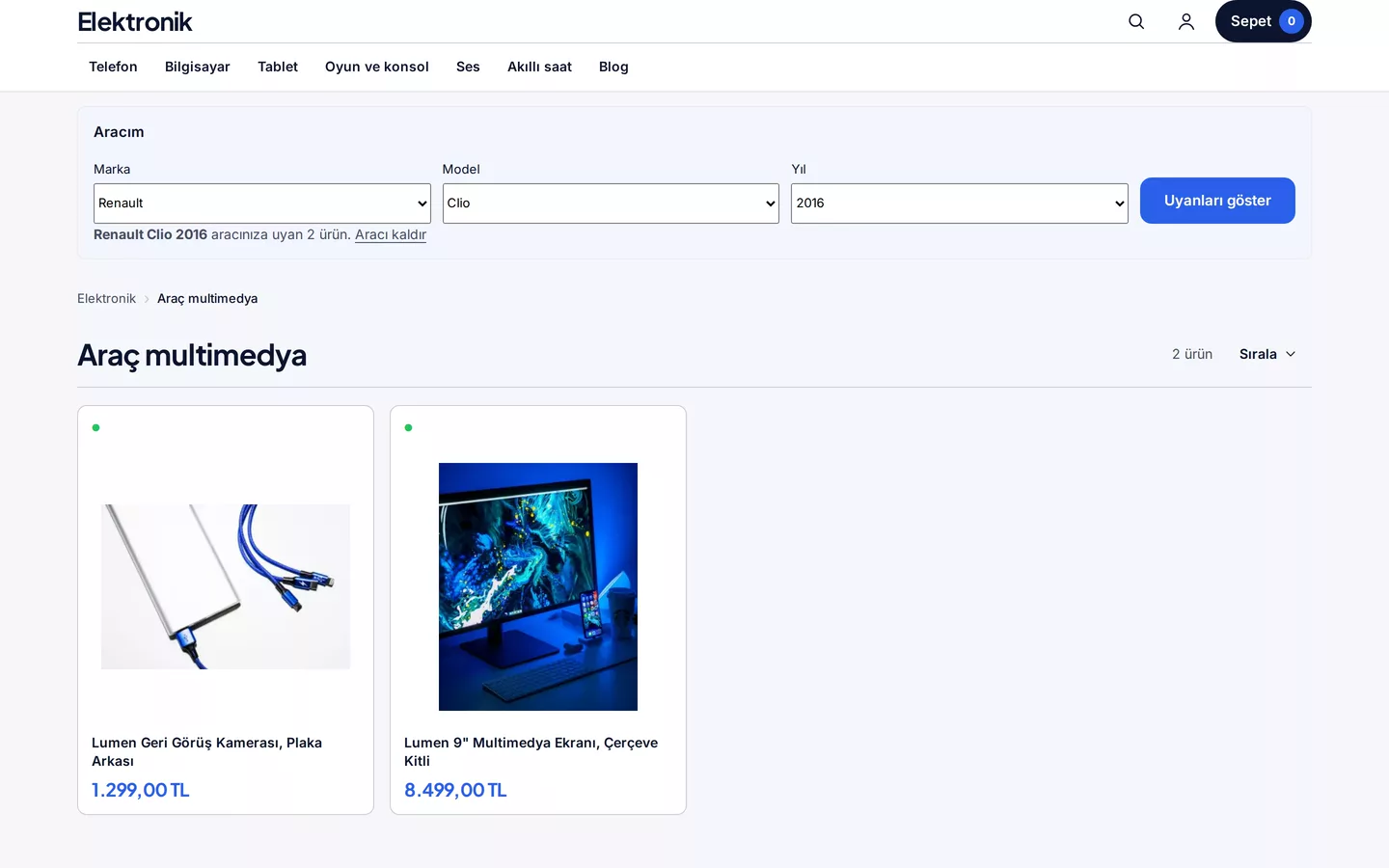Click the Aracı kaldır link

tap(391, 234)
